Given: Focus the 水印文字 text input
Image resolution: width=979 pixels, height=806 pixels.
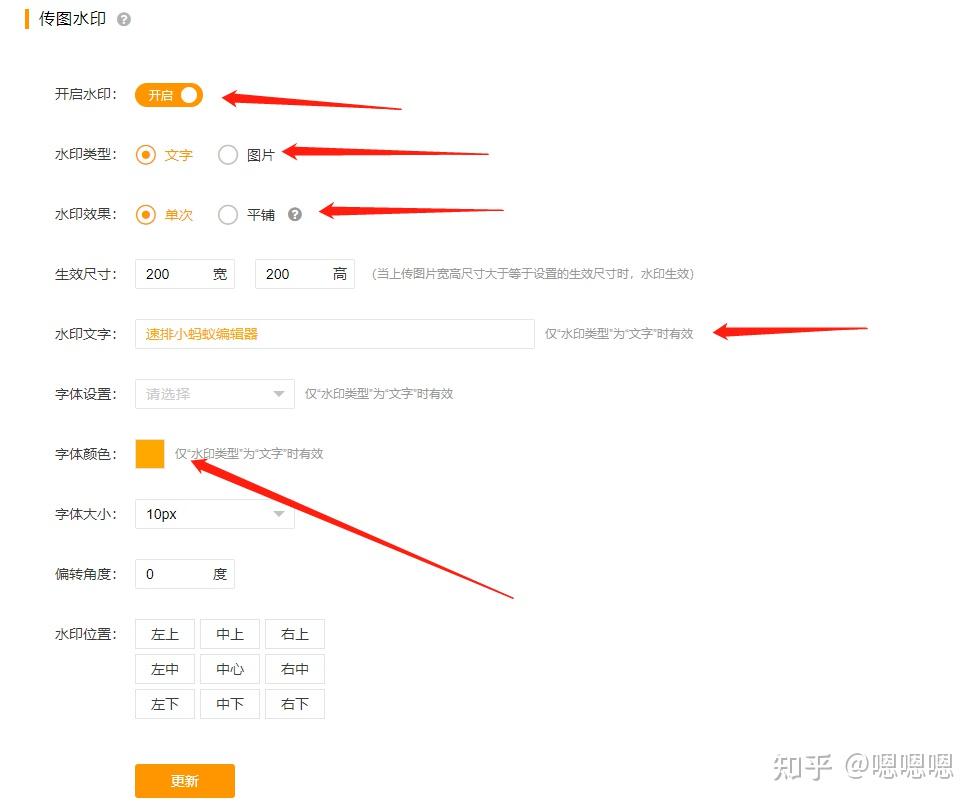Looking at the screenshot, I should click(335, 334).
